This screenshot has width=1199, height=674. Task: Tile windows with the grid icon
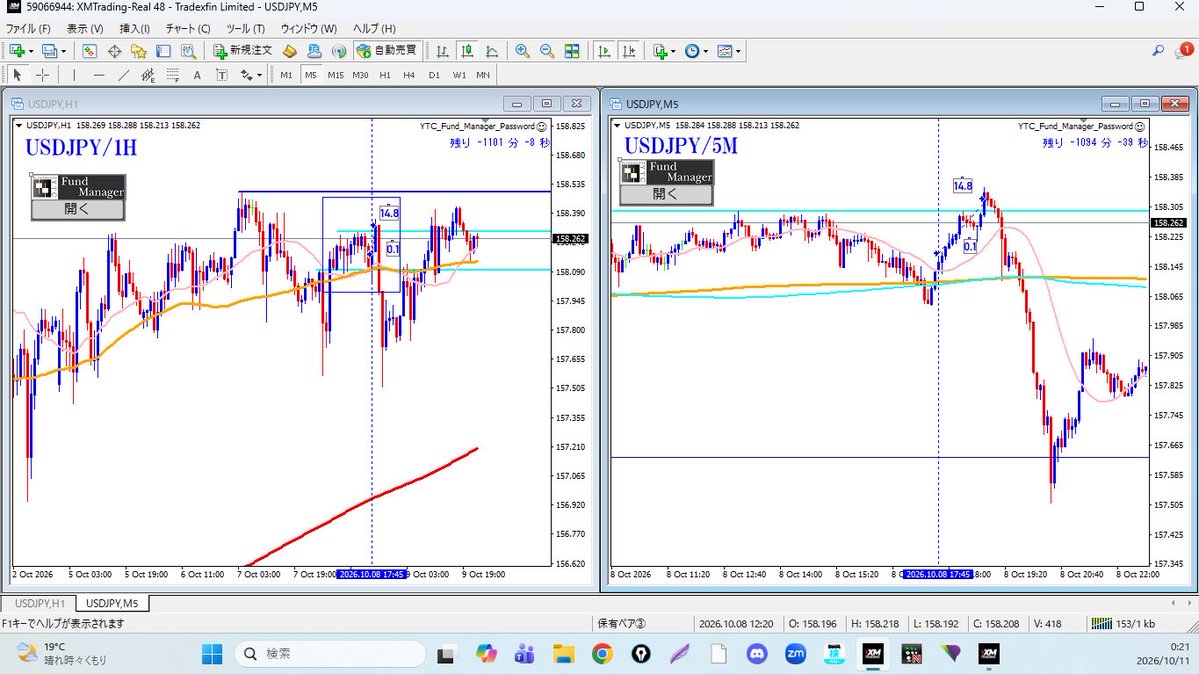pyautogui.click(x=572, y=51)
